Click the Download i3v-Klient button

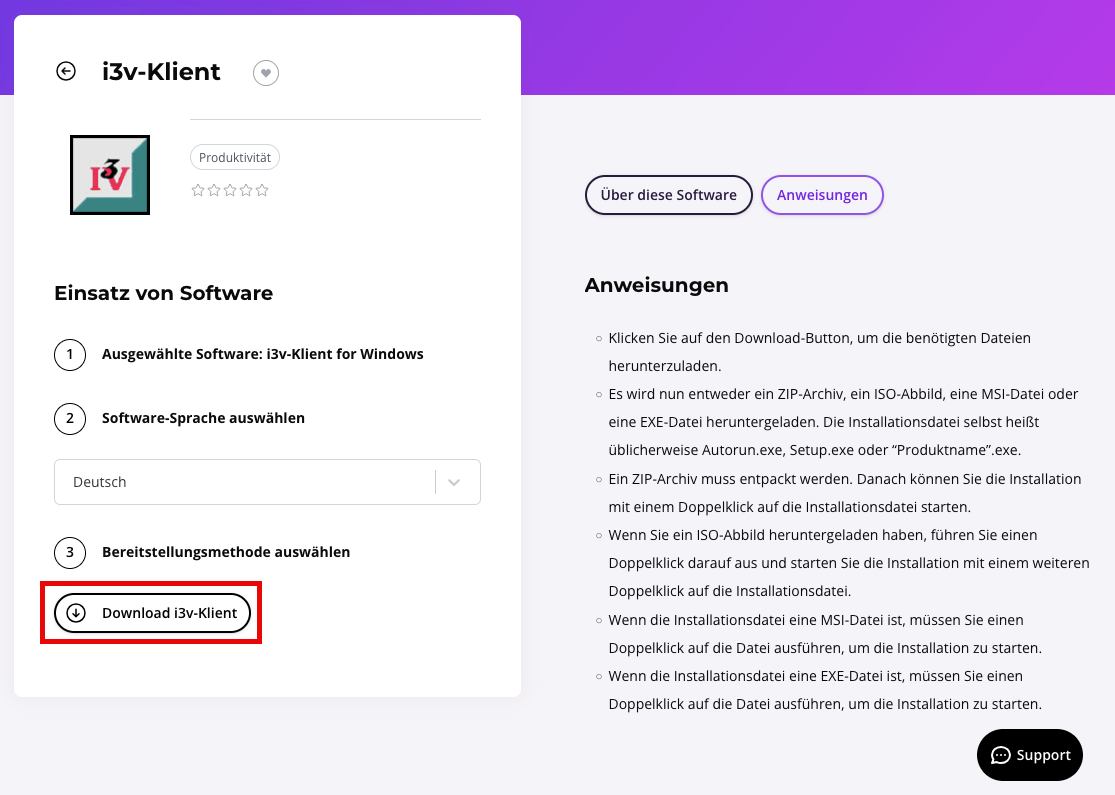[x=152, y=613]
